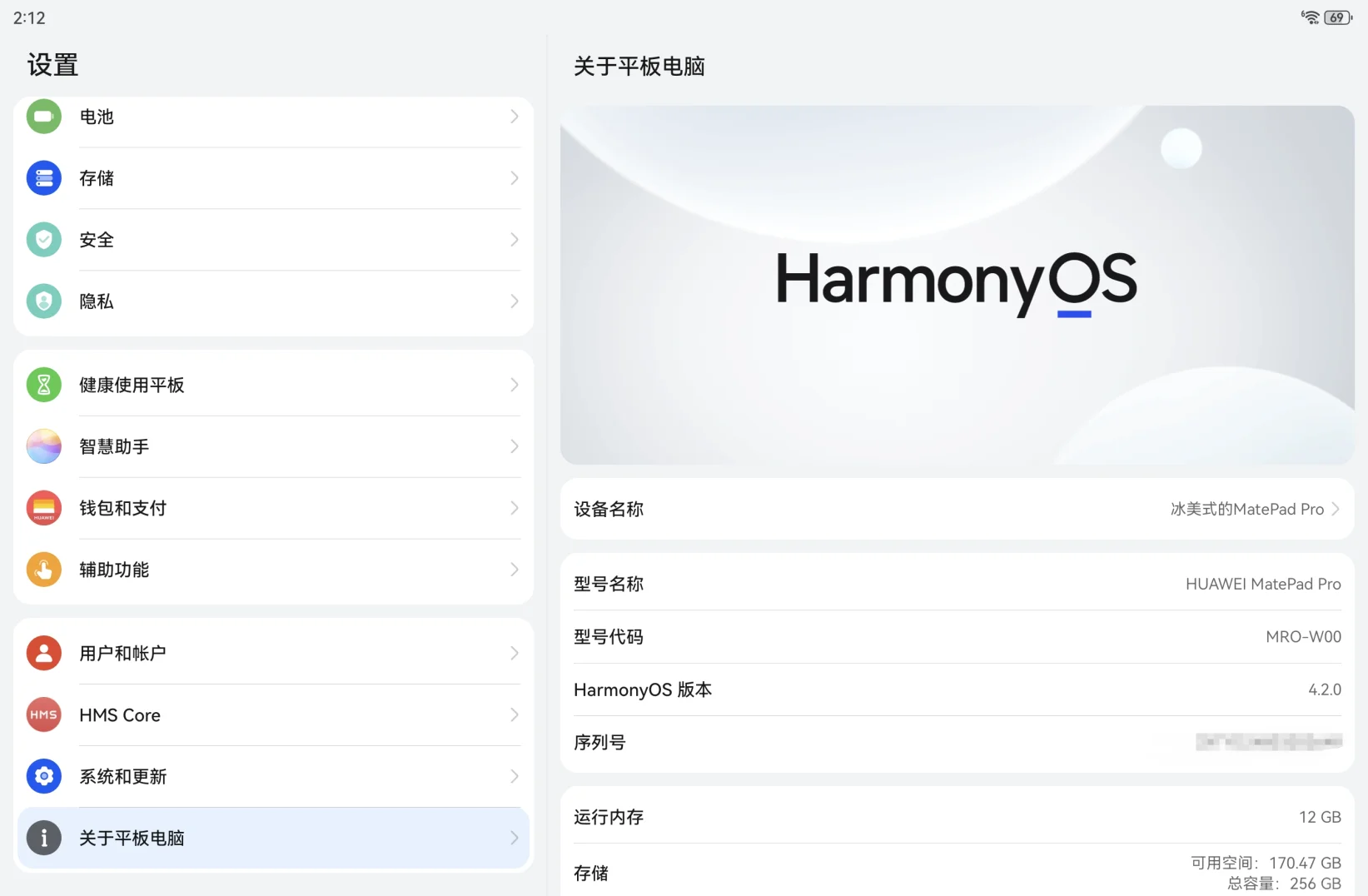1368x896 pixels.
Task: Tap the red user account icon
Action: pos(44,653)
